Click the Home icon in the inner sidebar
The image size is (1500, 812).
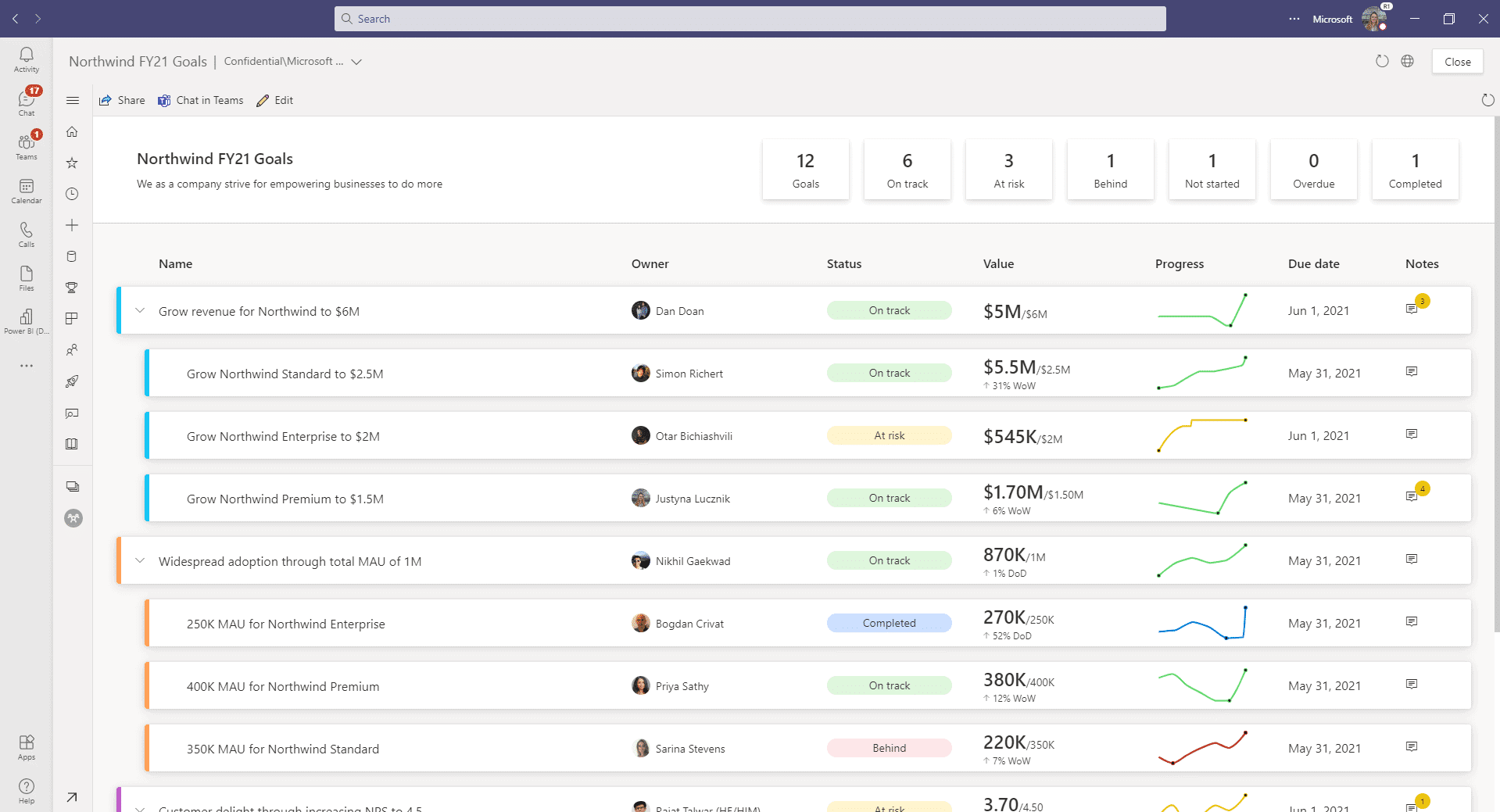(x=72, y=131)
